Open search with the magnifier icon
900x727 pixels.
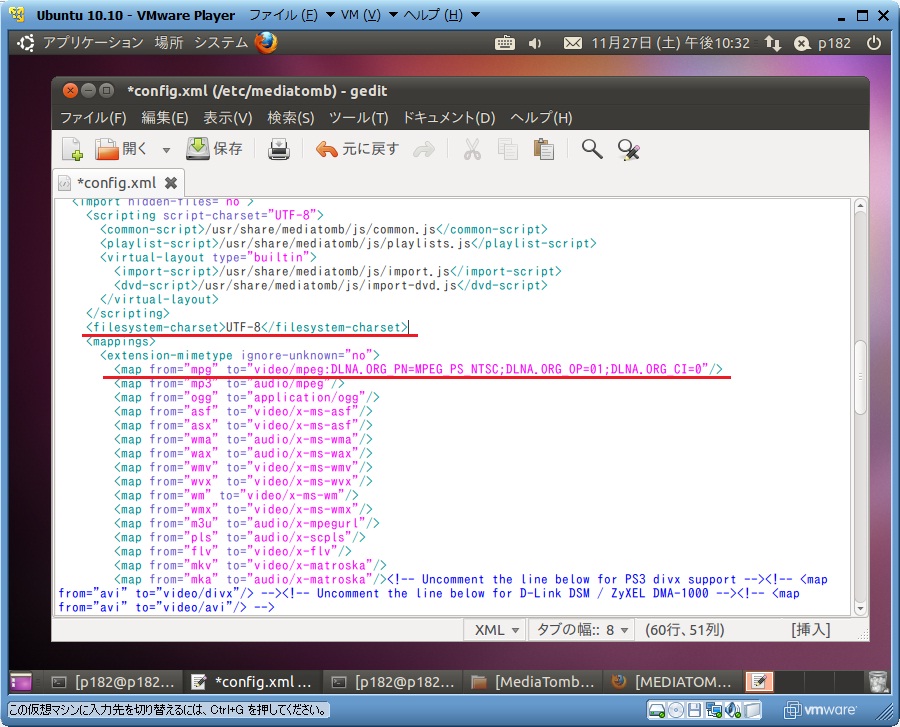592,149
